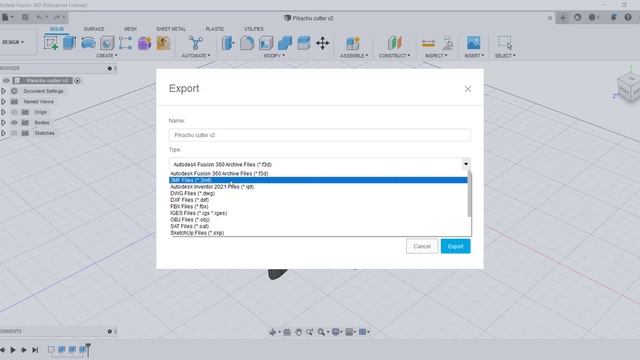The height and width of the screenshot is (360, 640).
Task: Select the Offset Face tool icon
Action: tap(303, 43)
